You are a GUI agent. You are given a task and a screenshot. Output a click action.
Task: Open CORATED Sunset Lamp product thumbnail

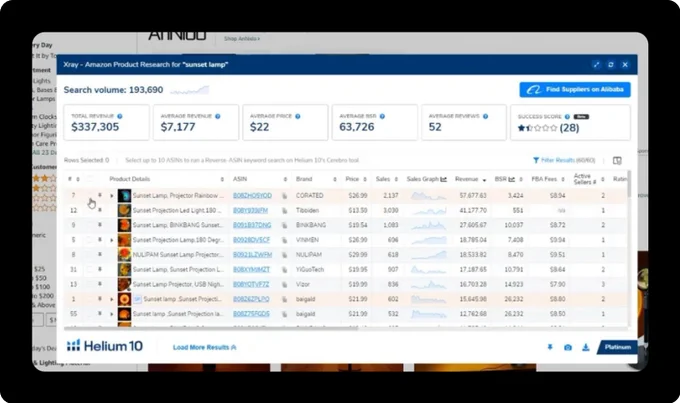124,196
